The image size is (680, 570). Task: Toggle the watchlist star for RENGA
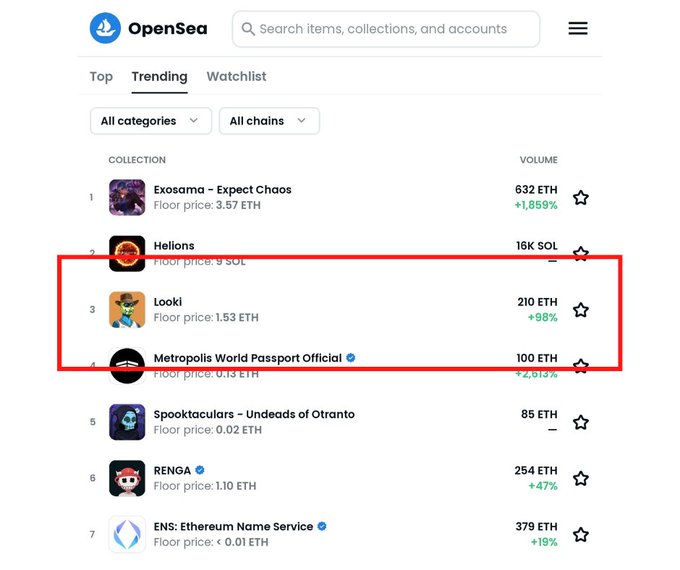click(581, 478)
